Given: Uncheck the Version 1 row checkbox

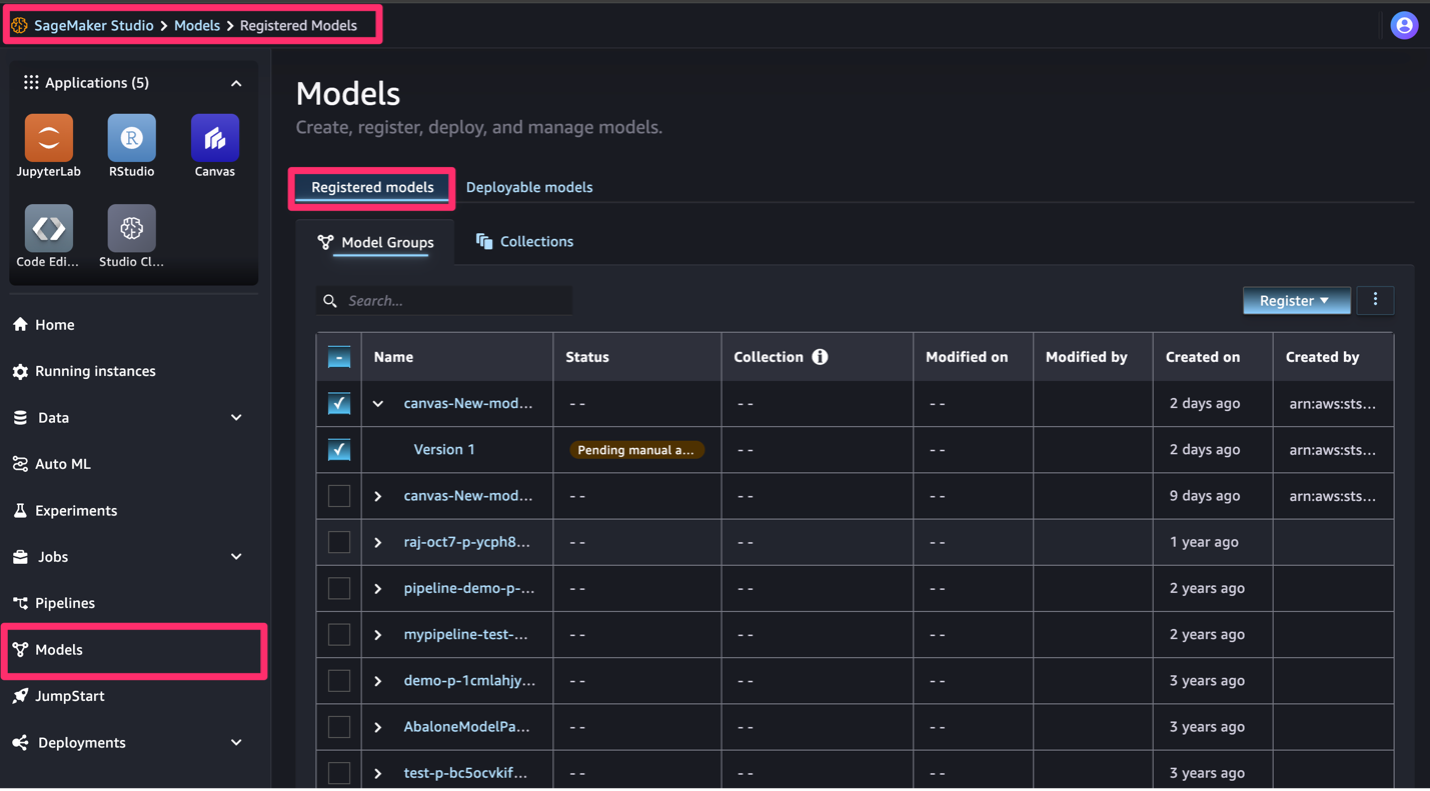Looking at the screenshot, I should tap(339, 450).
